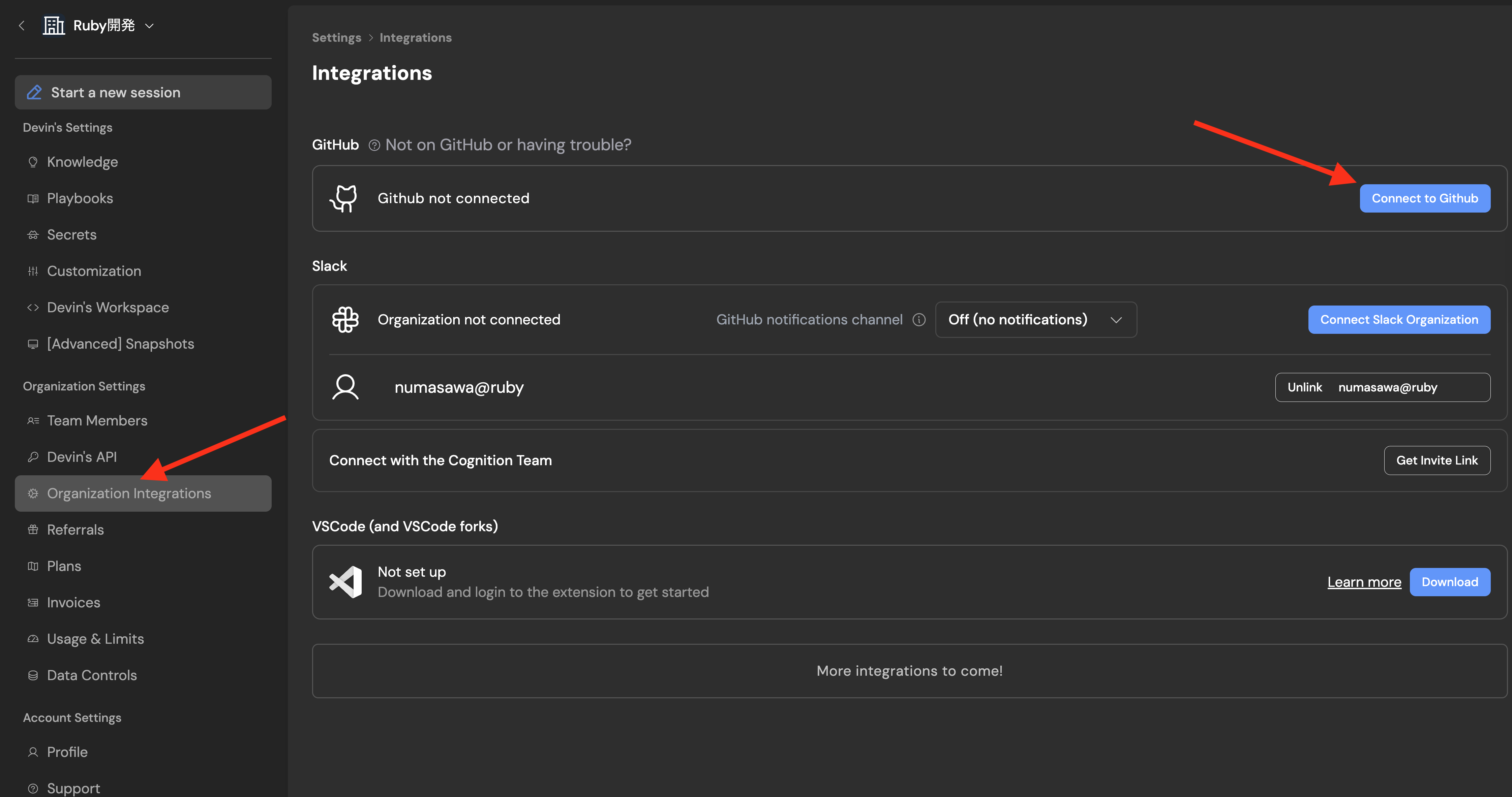The image size is (1512, 797).
Task: Click the GitHub help question mark icon
Action: point(374,145)
